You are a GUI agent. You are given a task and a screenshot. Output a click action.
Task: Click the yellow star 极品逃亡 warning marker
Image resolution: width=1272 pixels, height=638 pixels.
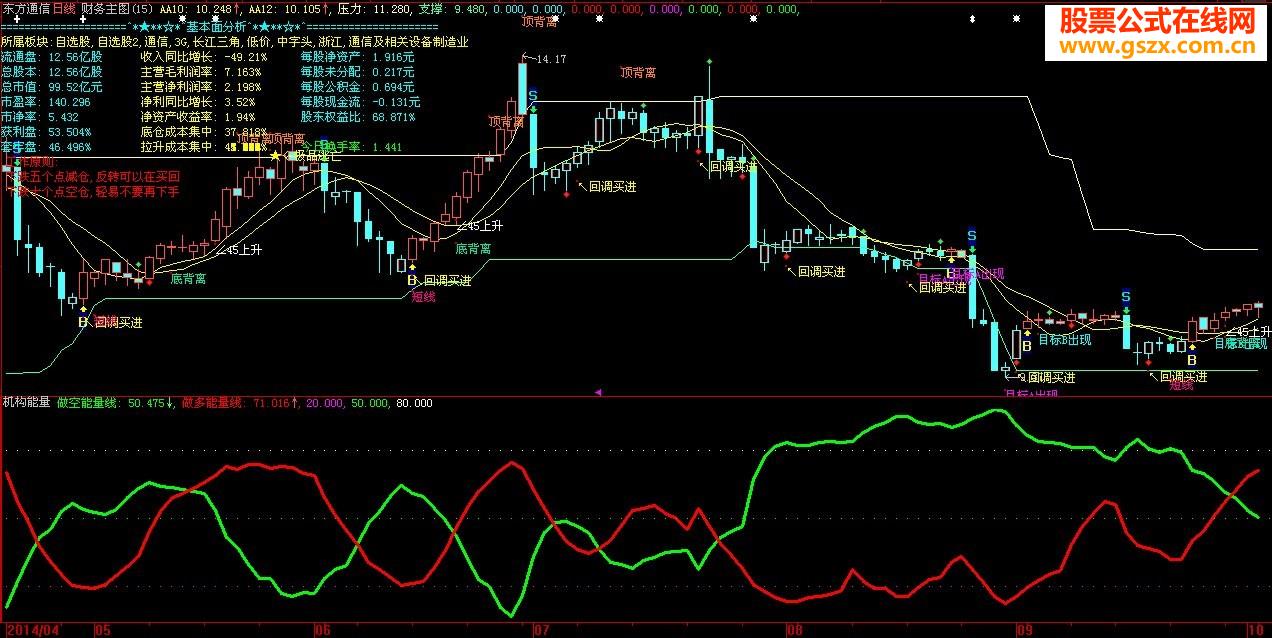[276, 156]
